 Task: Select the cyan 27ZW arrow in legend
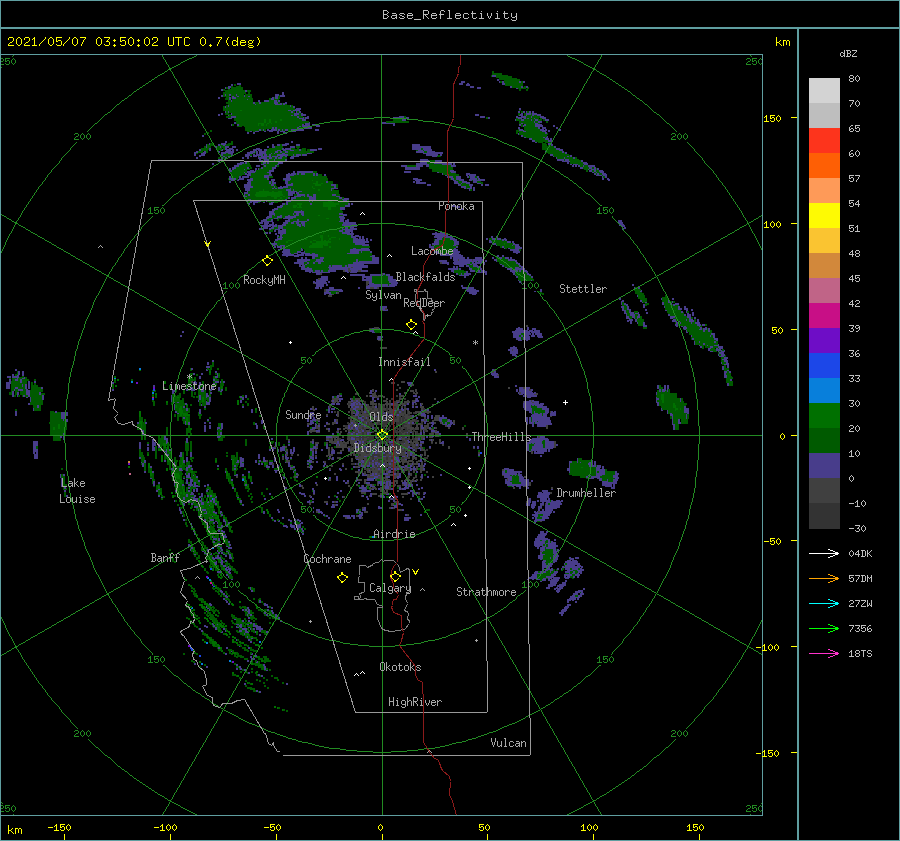pos(824,603)
